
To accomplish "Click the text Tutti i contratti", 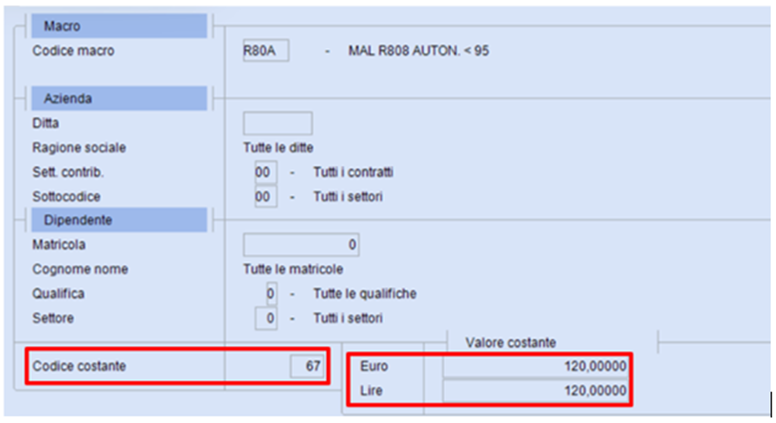I will [x=353, y=172].
